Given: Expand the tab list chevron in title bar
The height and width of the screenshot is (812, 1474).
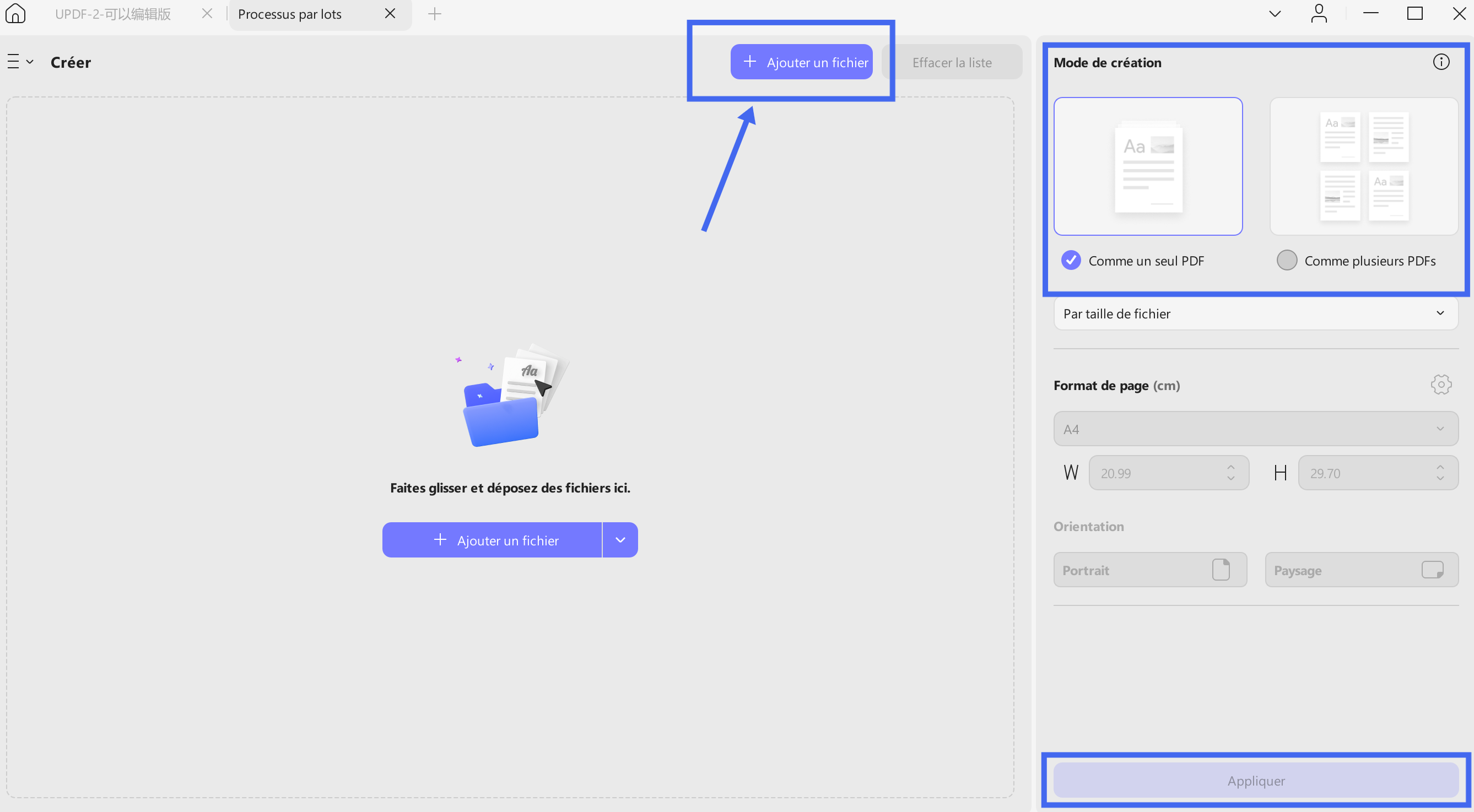Looking at the screenshot, I should tap(1275, 14).
